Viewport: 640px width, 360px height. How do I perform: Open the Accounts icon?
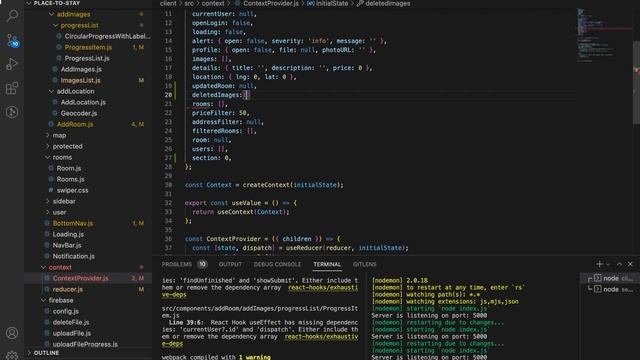click(12, 333)
